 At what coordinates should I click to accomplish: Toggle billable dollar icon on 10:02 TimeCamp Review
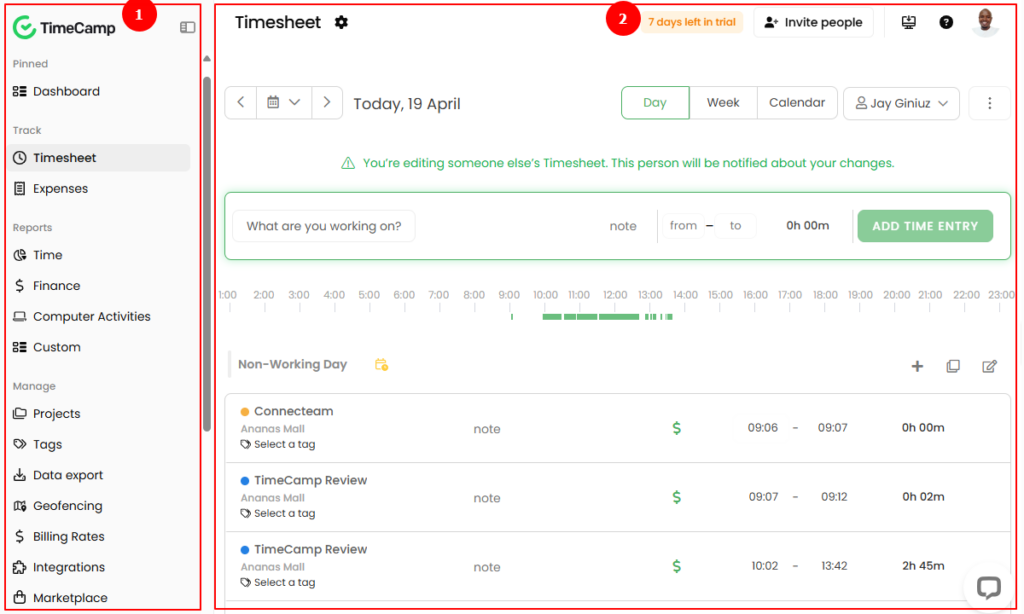coord(677,566)
